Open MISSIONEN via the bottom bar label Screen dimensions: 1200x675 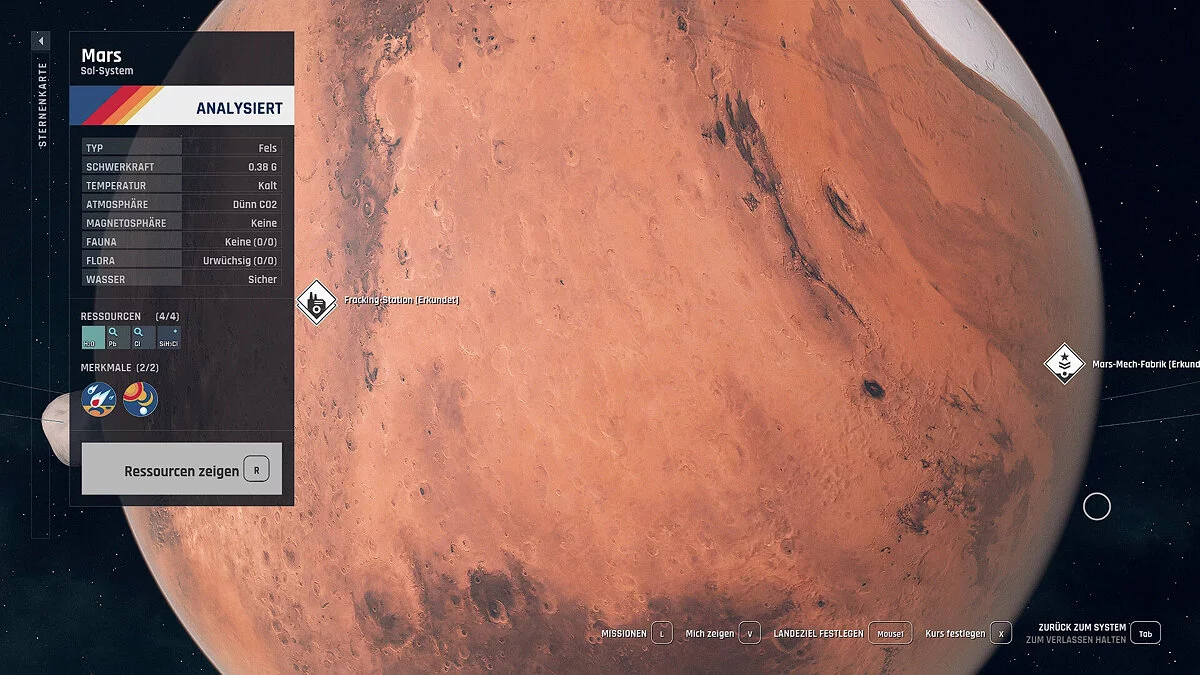point(624,634)
